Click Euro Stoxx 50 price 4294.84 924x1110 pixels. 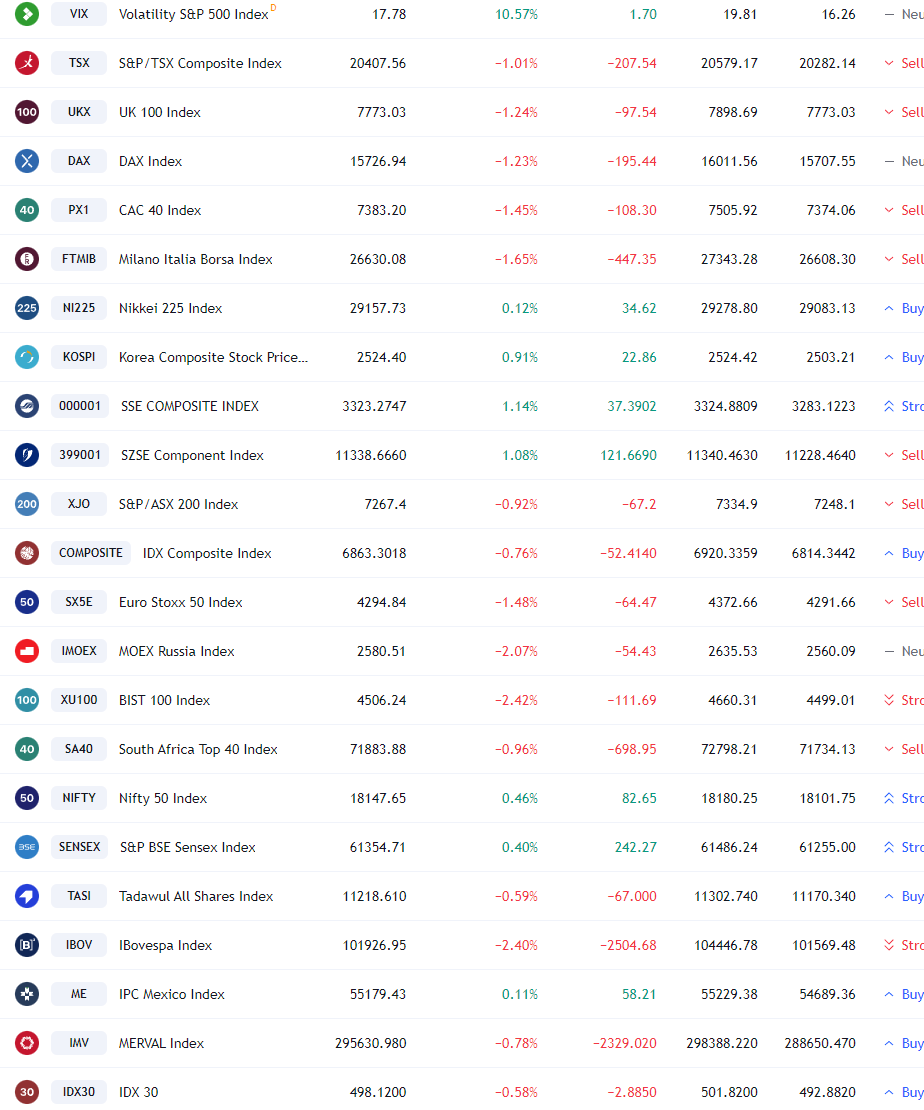(381, 602)
